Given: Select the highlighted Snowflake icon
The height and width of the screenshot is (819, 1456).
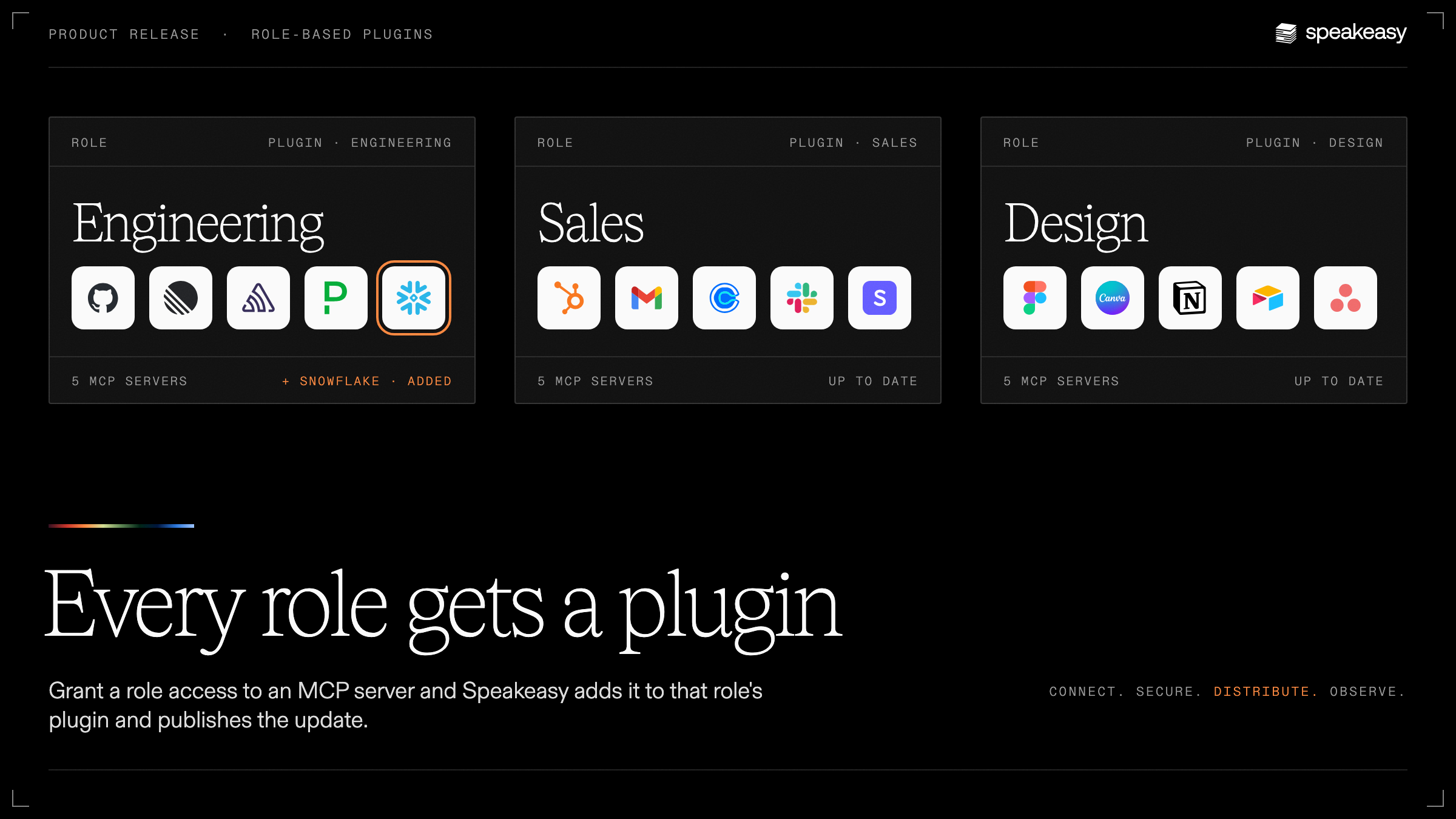Looking at the screenshot, I should (414, 298).
